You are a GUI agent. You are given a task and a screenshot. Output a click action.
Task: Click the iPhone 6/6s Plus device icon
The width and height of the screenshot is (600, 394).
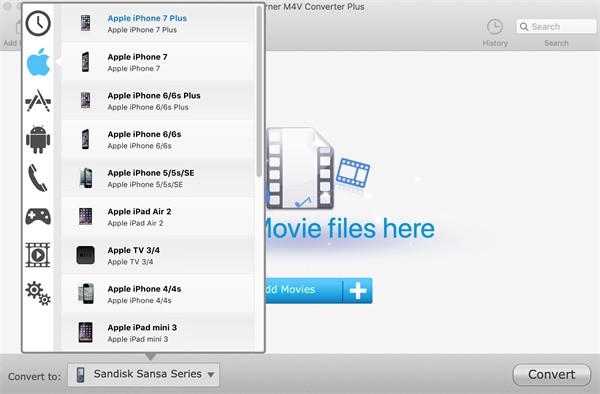pos(85,101)
